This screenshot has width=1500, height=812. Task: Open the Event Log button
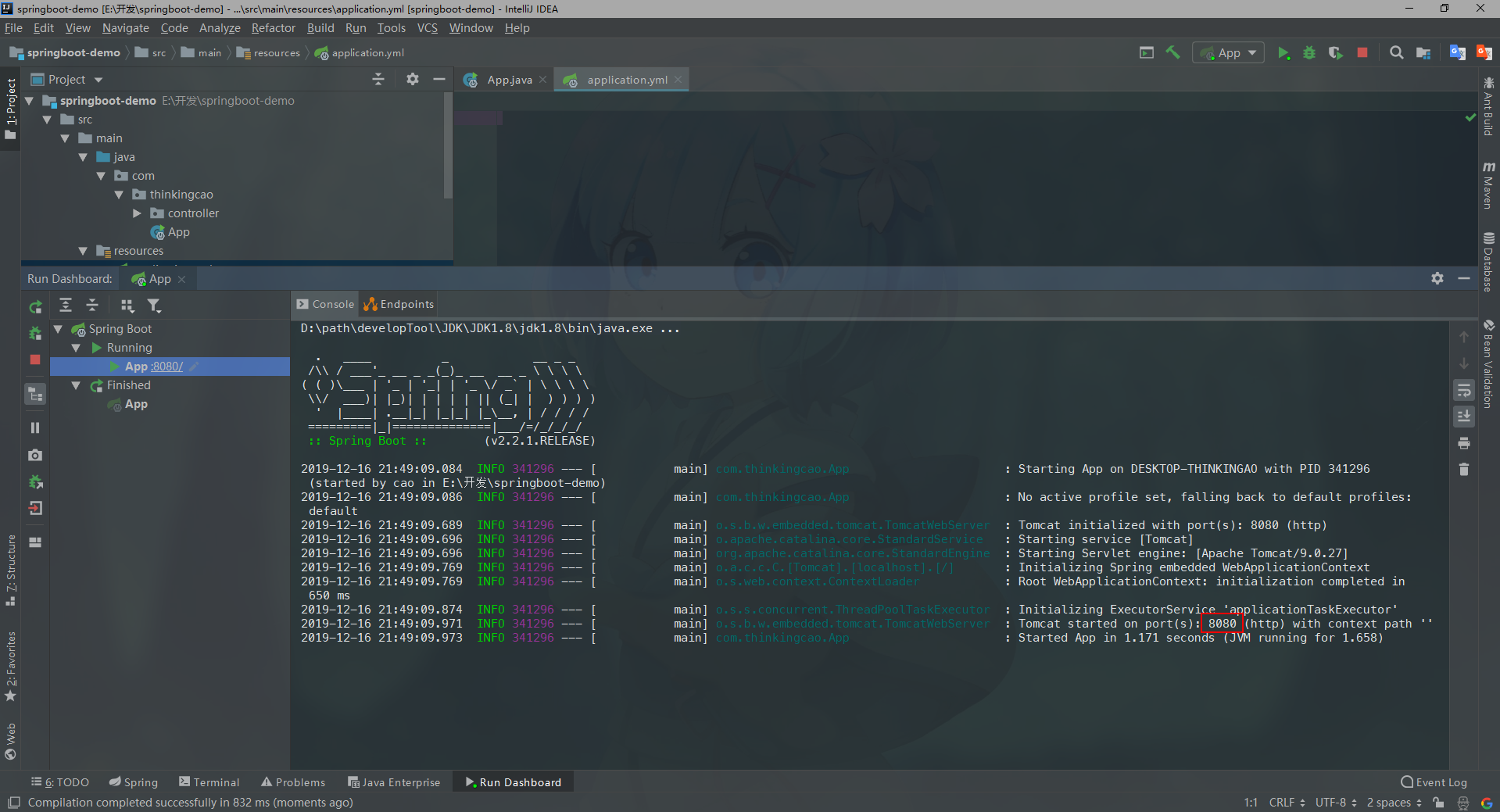point(1434,782)
